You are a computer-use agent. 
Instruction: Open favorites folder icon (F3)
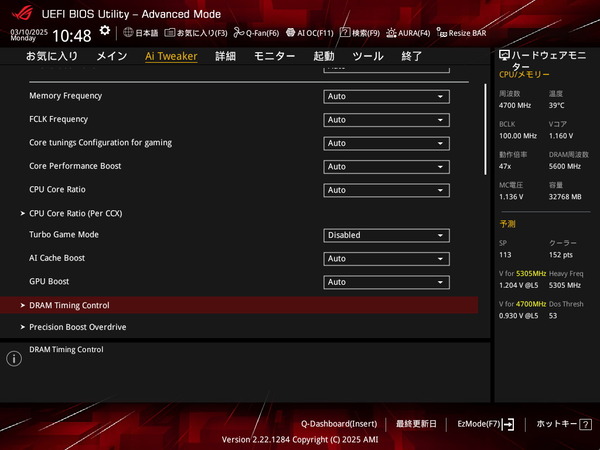[x=170, y=33]
